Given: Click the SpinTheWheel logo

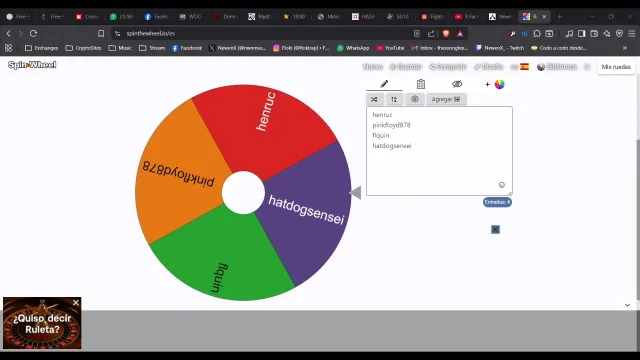Looking at the screenshot, I should [x=32, y=64].
